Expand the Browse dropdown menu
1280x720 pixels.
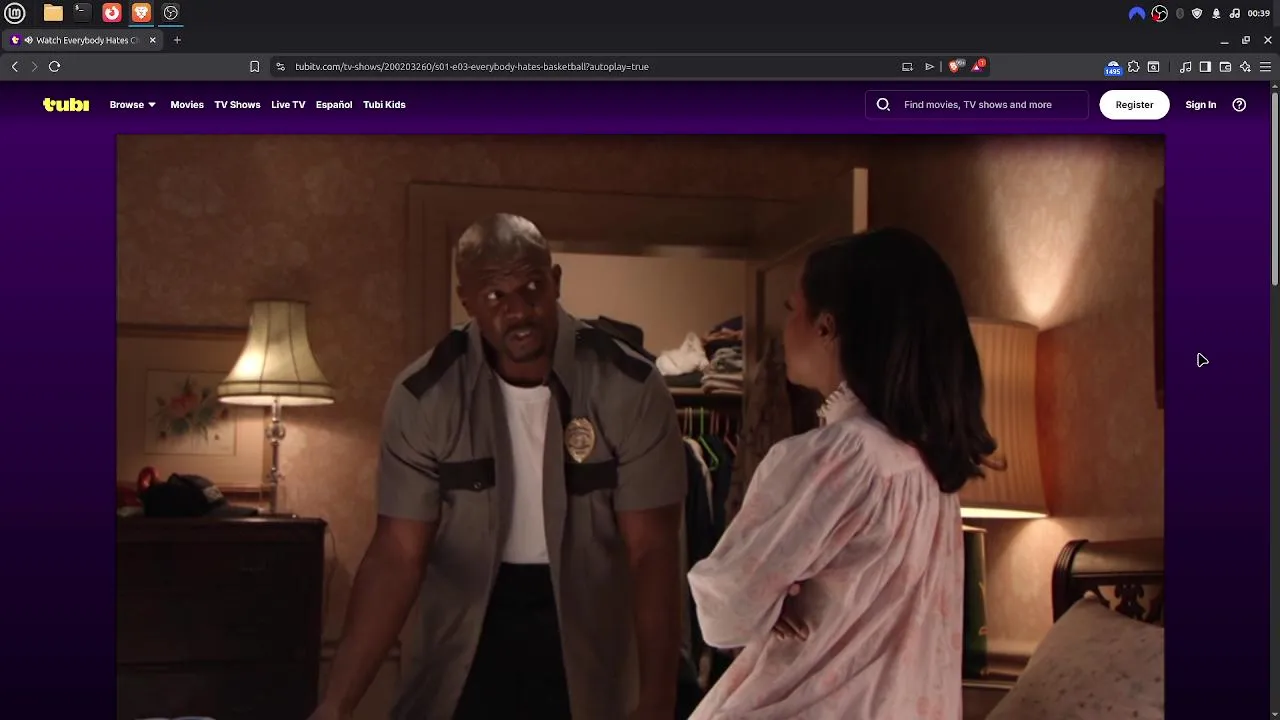[x=132, y=104]
